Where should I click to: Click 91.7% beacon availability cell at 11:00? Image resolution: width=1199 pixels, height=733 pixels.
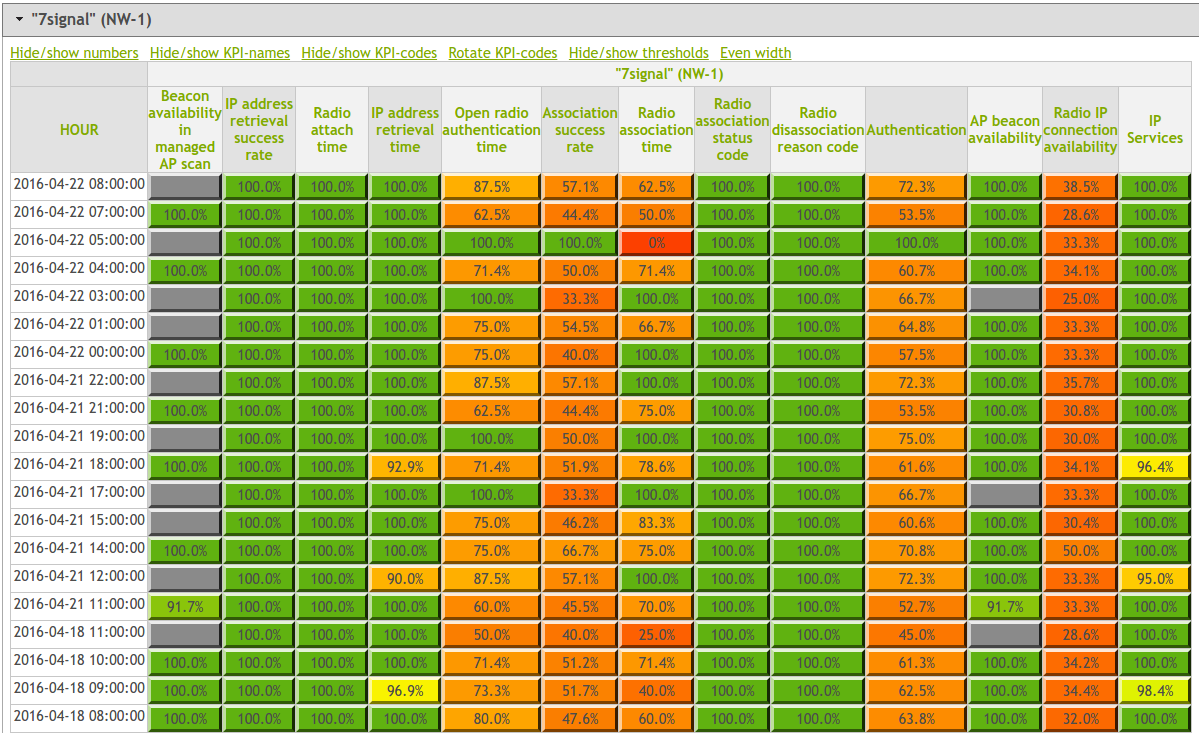click(184, 607)
